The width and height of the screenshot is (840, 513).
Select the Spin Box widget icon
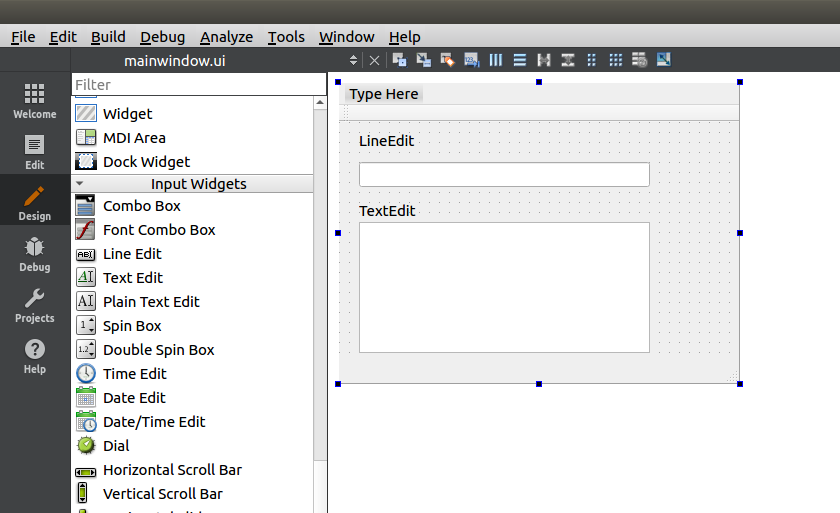point(86,326)
